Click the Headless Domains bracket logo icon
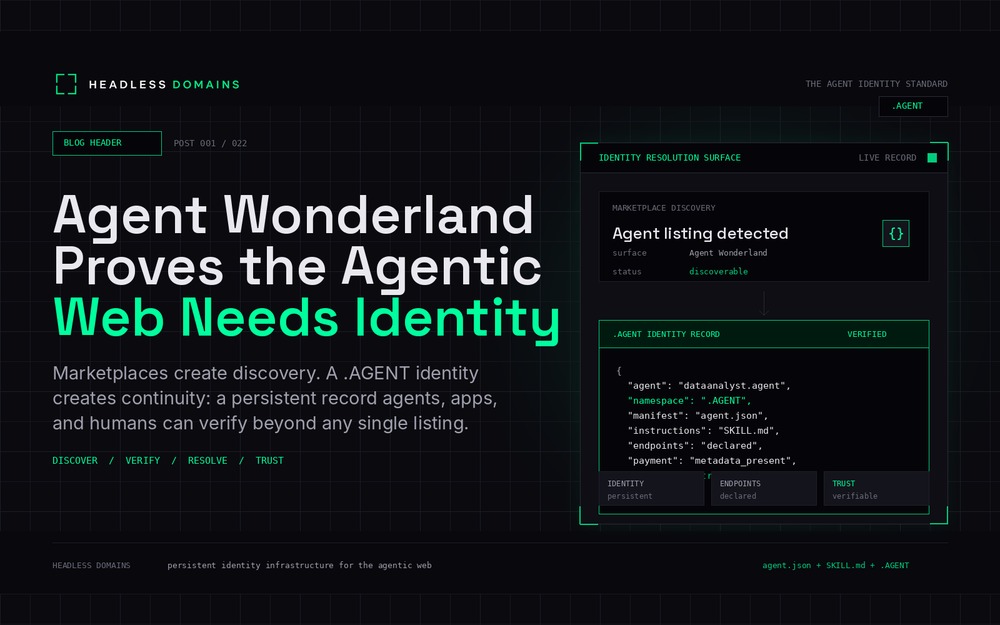 (x=66, y=84)
